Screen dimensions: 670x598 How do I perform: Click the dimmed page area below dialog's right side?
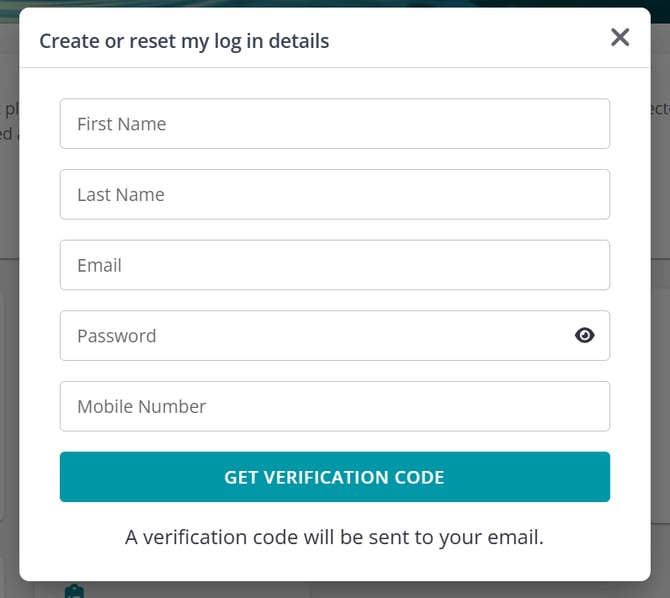coord(500,590)
